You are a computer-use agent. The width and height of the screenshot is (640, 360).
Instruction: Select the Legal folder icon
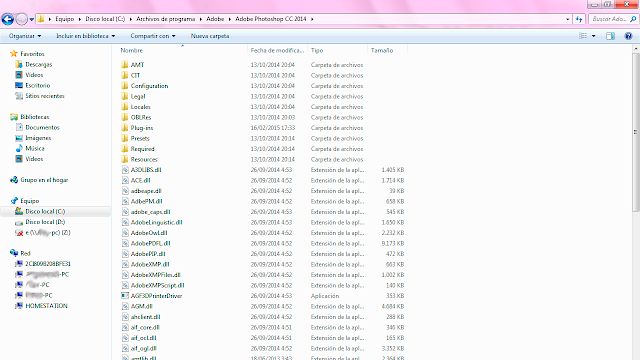(125, 96)
